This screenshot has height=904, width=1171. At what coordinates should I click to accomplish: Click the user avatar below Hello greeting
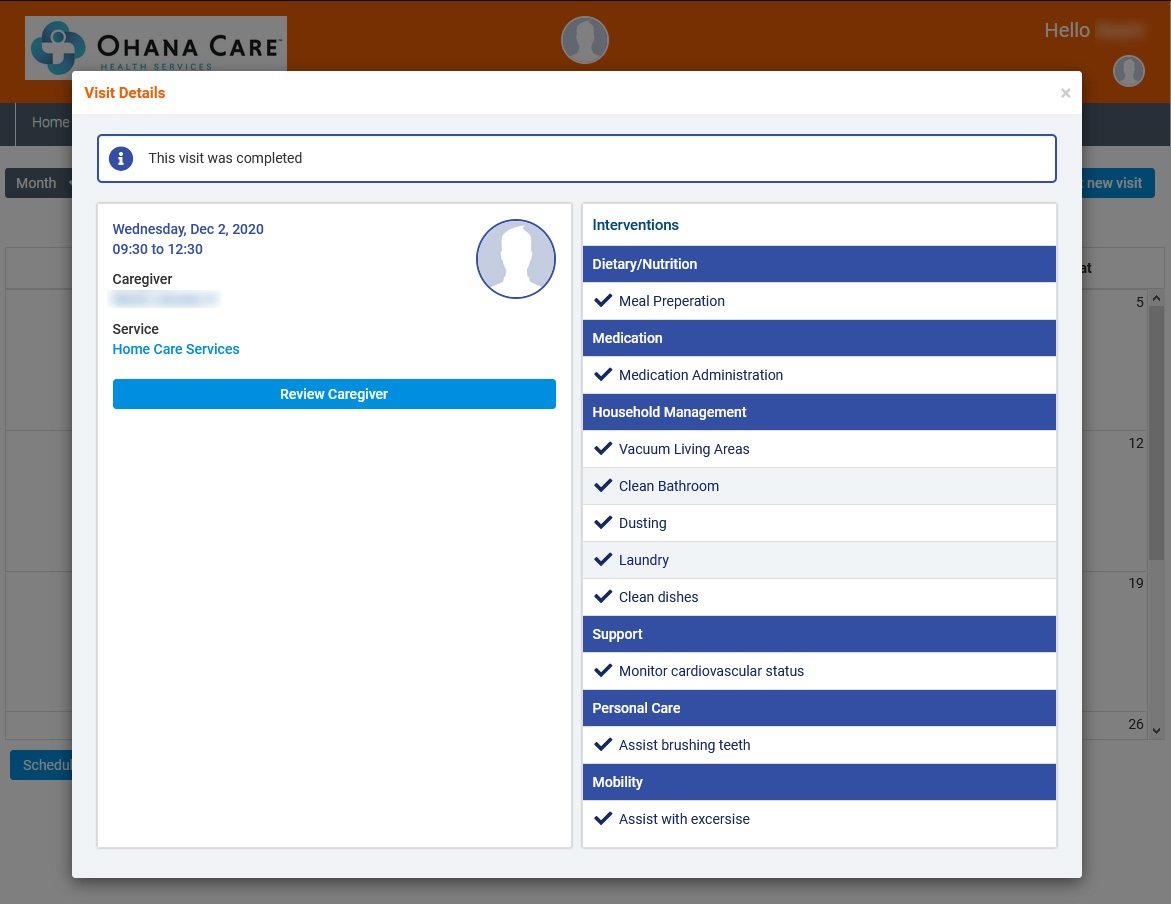click(x=1129, y=71)
